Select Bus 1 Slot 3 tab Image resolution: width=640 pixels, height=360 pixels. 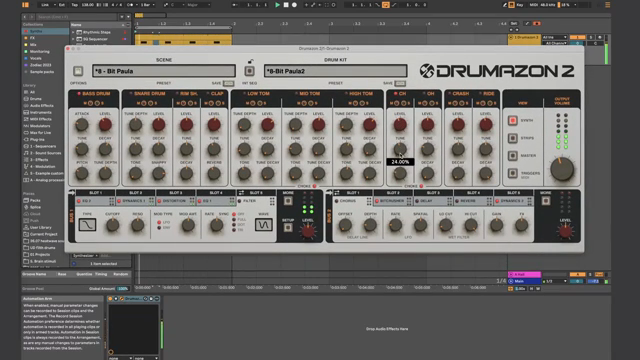pos(176,193)
